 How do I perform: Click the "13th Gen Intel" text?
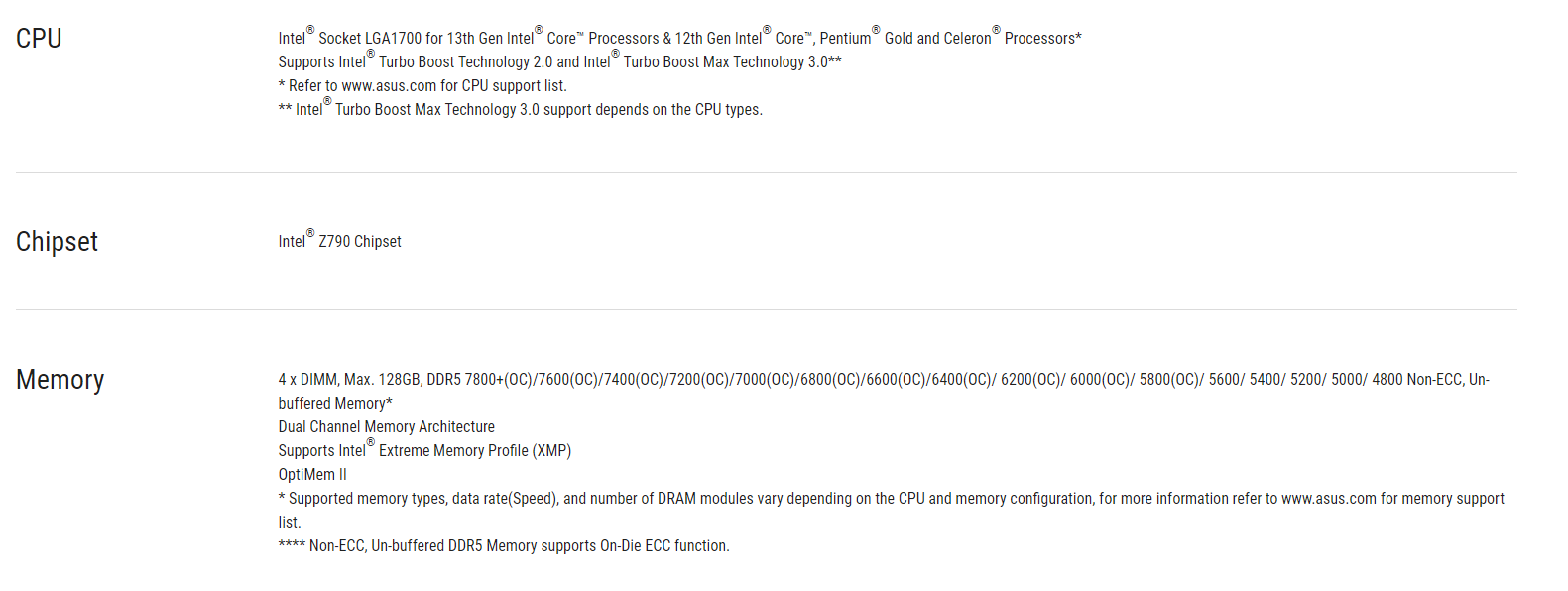click(490, 39)
